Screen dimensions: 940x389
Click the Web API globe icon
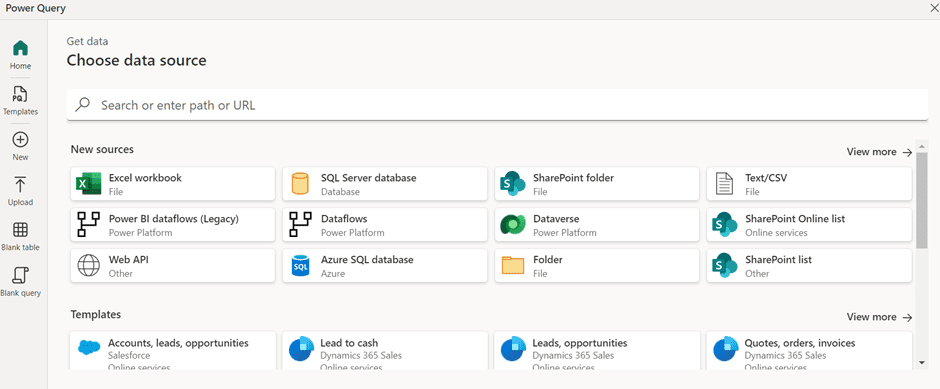coord(89,265)
